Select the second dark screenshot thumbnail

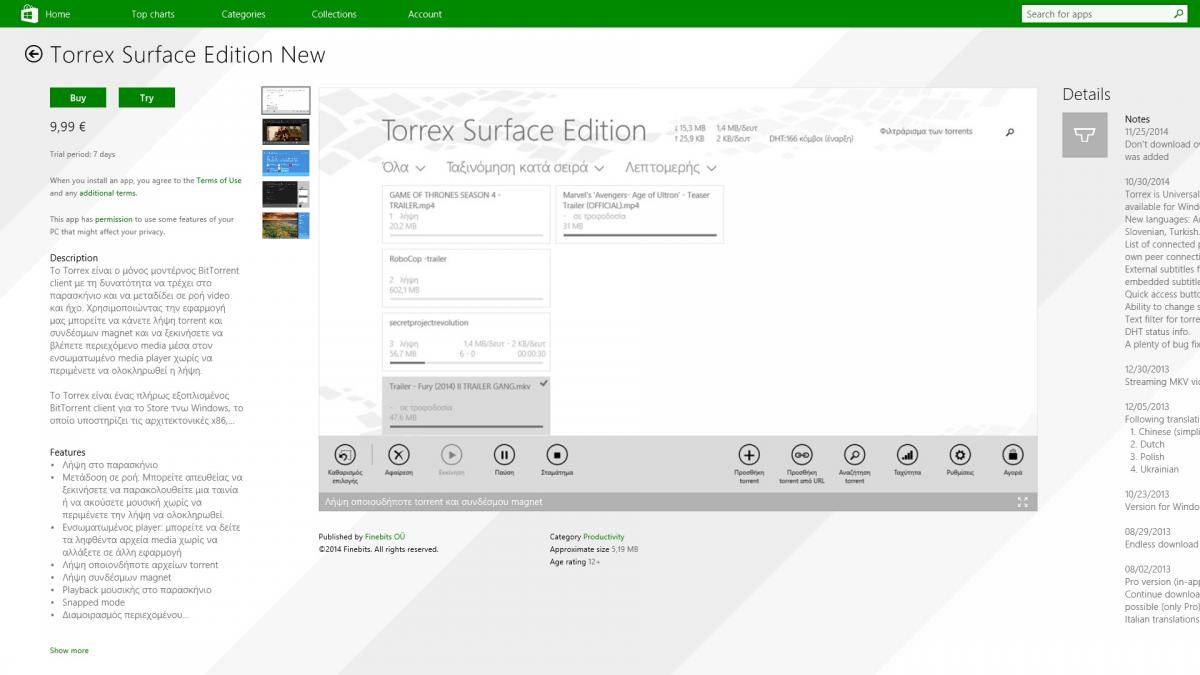pyautogui.click(x=286, y=132)
